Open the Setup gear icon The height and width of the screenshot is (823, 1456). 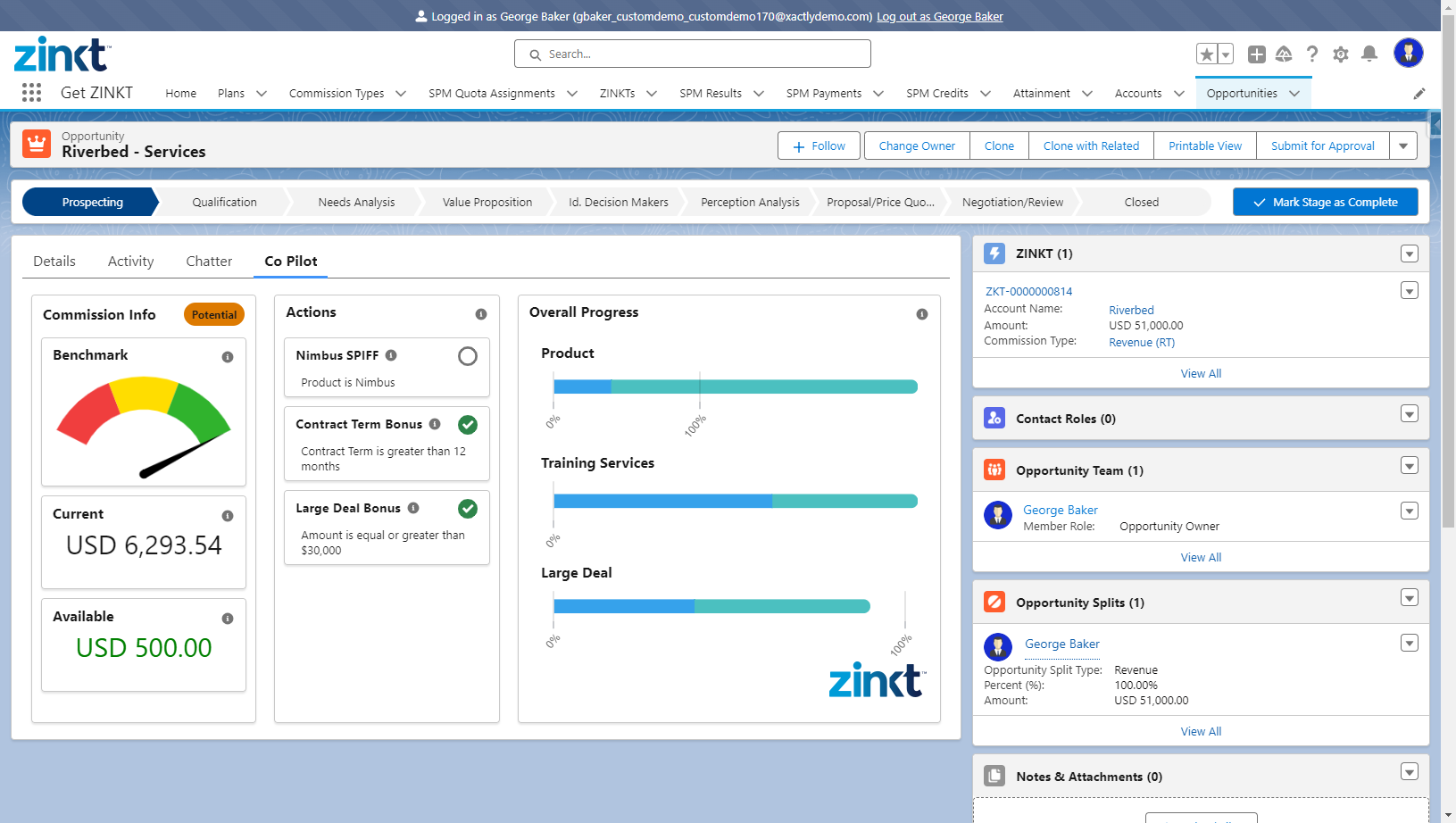(1340, 54)
